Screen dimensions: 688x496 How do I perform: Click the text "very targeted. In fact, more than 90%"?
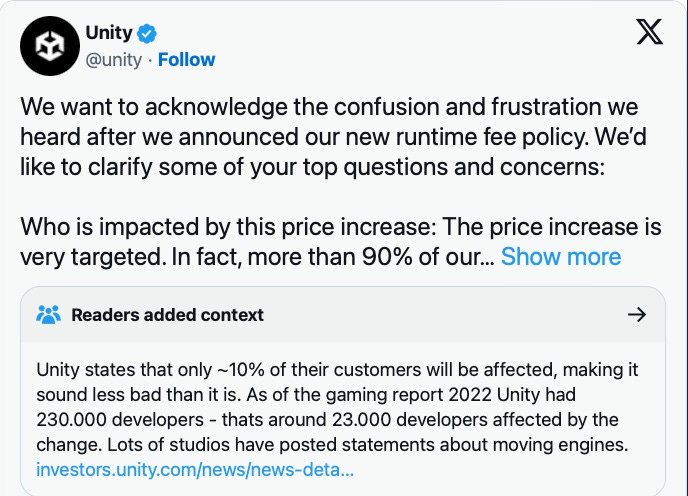coord(216,257)
